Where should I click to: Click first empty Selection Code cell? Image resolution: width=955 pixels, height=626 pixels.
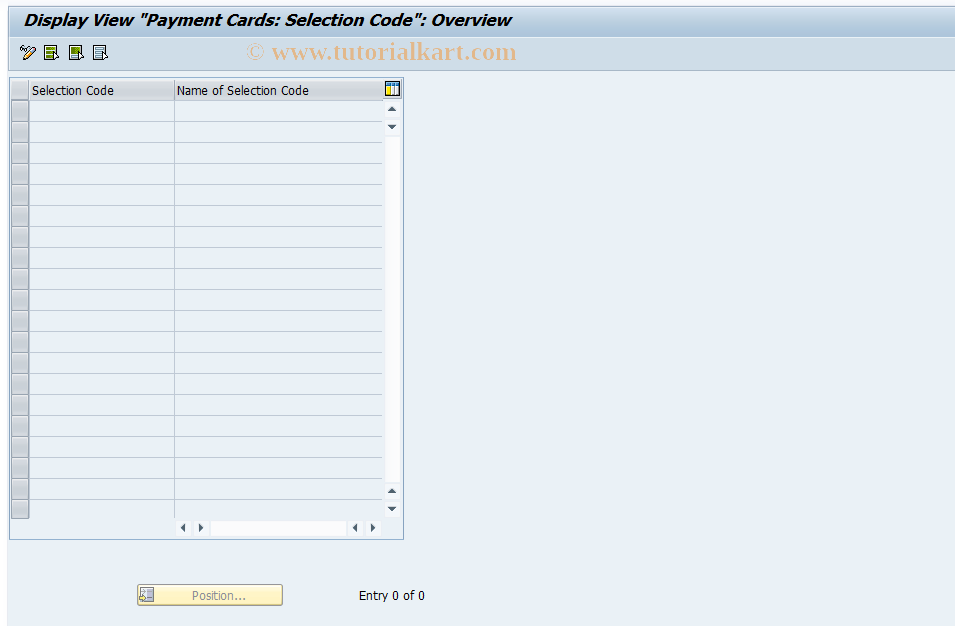pos(102,111)
